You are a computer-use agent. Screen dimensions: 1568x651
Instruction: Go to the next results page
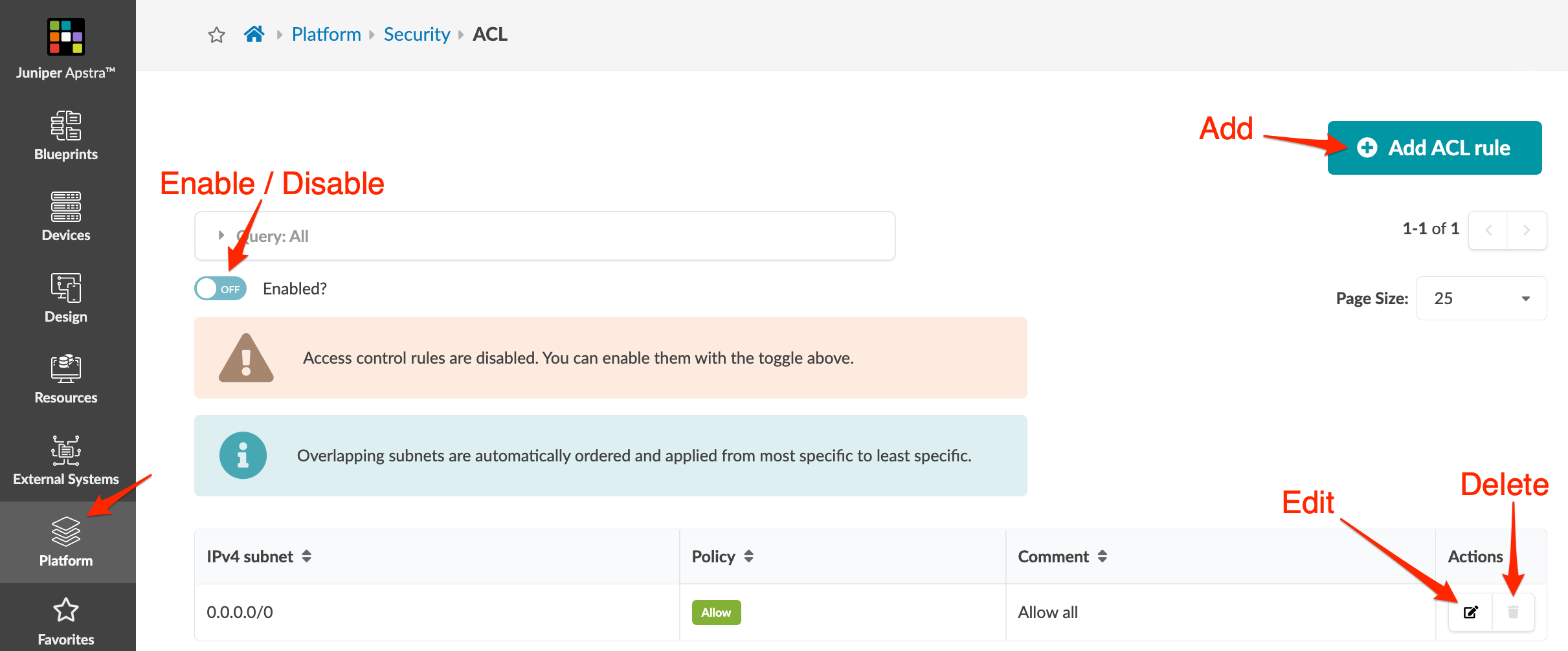[1527, 230]
